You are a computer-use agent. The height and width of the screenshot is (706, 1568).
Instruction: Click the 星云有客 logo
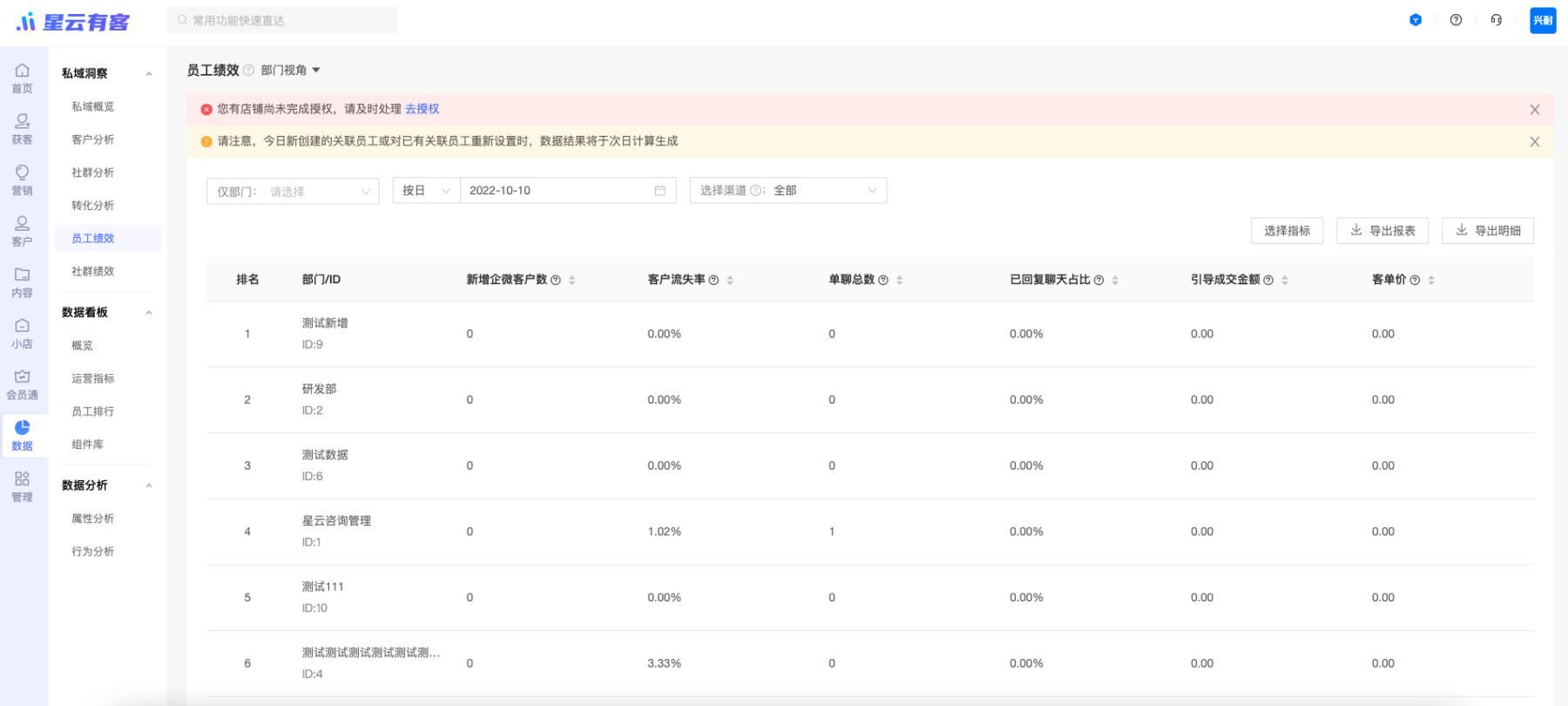73,21
